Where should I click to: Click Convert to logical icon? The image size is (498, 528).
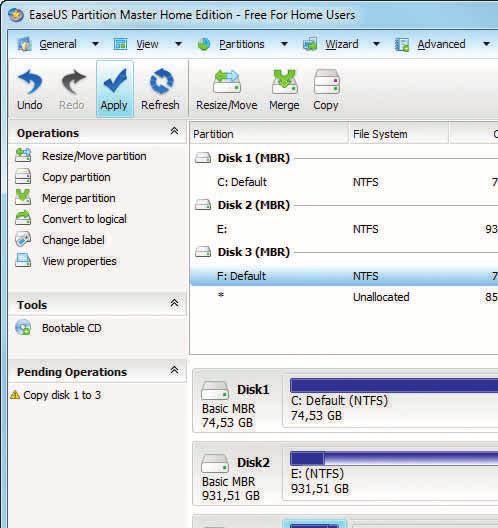(23, 218)
